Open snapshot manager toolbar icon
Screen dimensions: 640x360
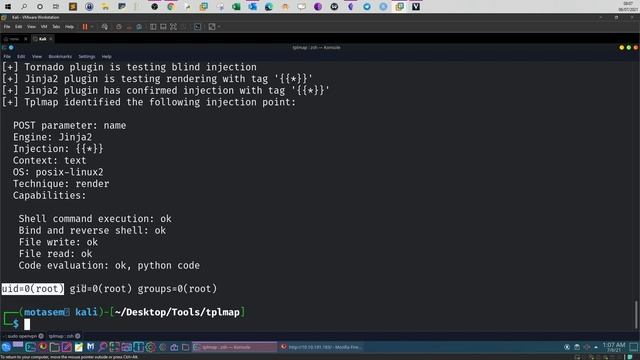(139, 27)
